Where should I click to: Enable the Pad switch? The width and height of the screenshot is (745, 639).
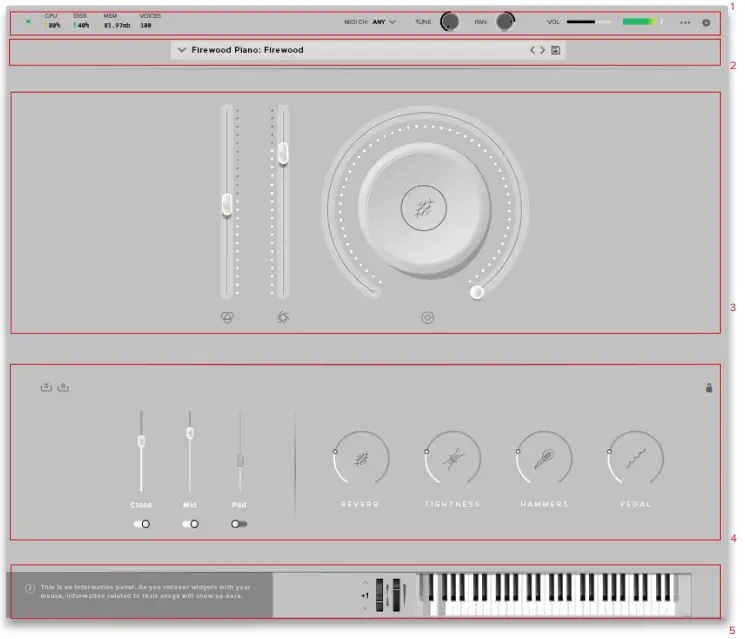(x=239, y=524)
